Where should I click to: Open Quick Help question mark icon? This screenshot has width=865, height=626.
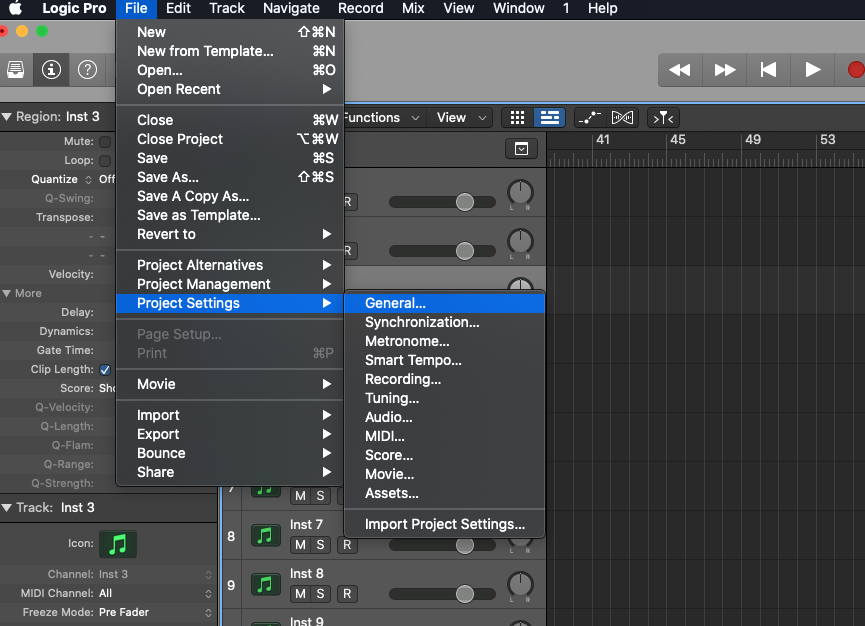(87, 69)
